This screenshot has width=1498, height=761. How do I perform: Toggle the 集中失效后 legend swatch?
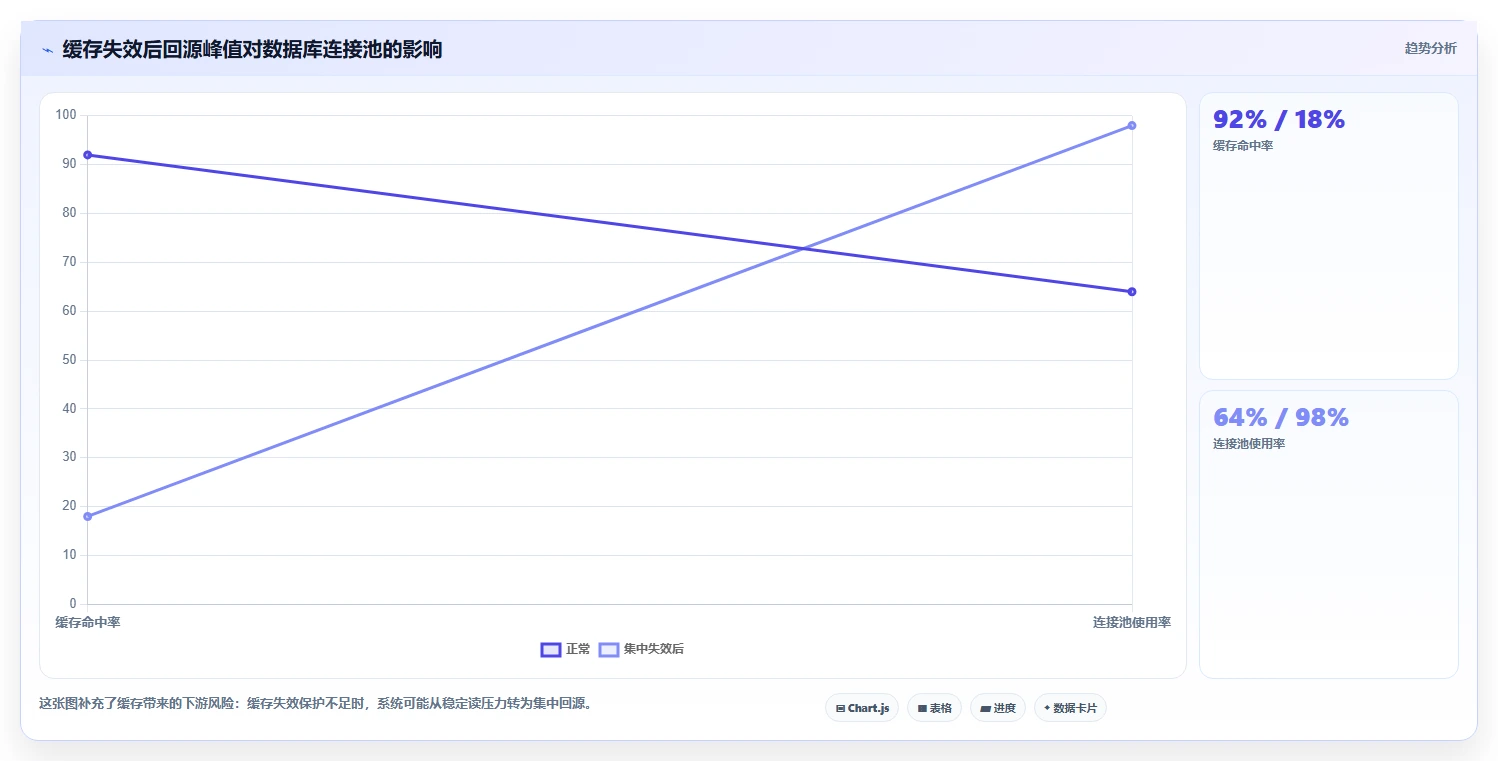tap(609, 650)
